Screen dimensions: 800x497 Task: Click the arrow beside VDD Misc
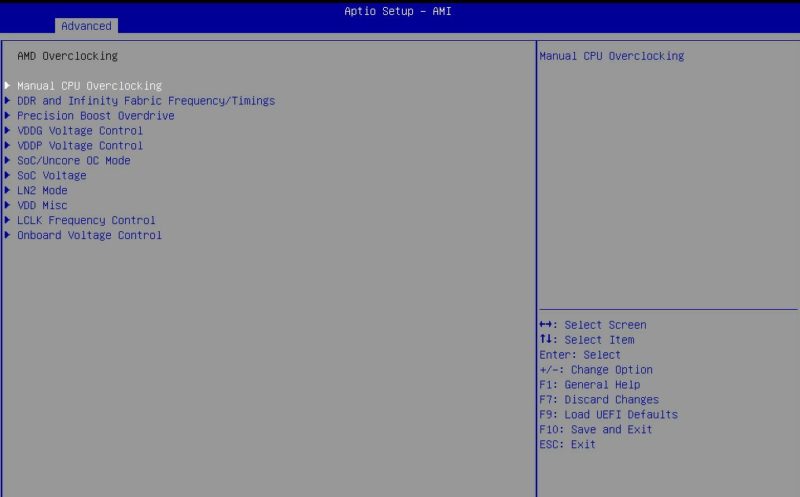8,205
